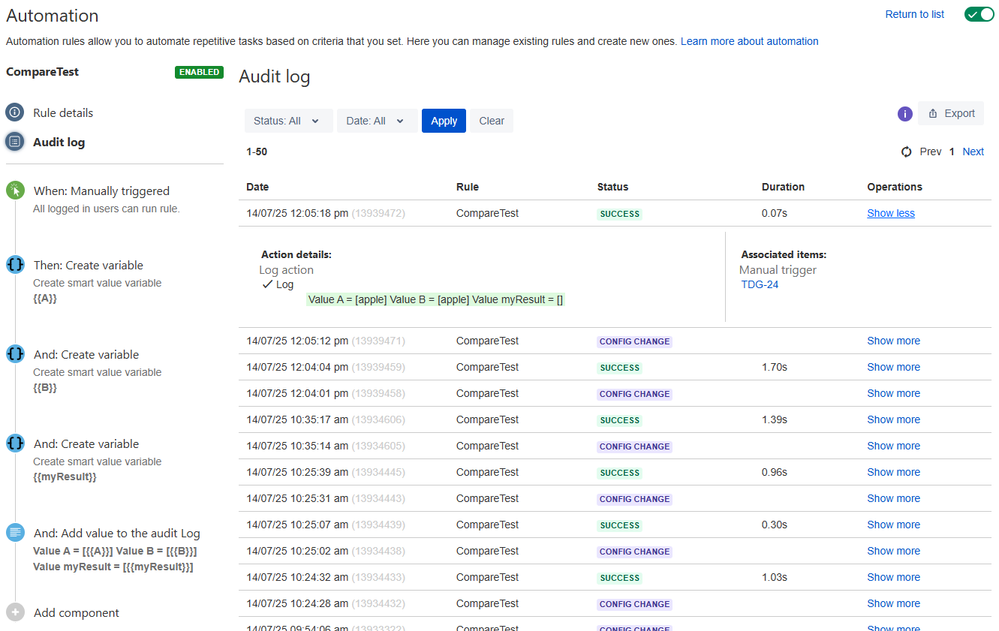This screenshot has height=631, width=999.
Task: Click the curly-brace icon for variable {{B}}
Action: pos(15,354)
